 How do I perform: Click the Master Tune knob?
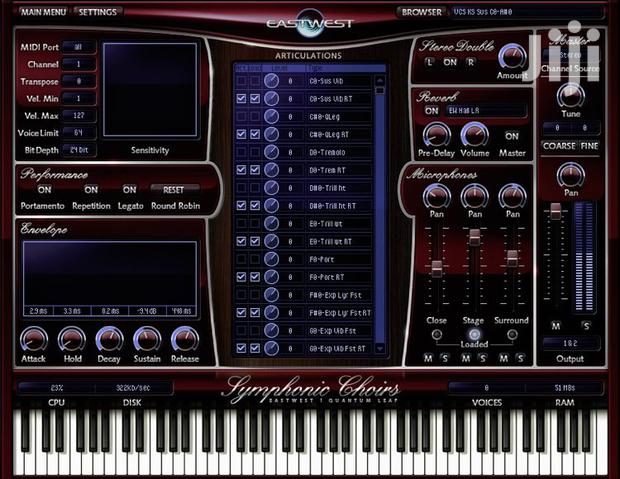pos(571,96)
